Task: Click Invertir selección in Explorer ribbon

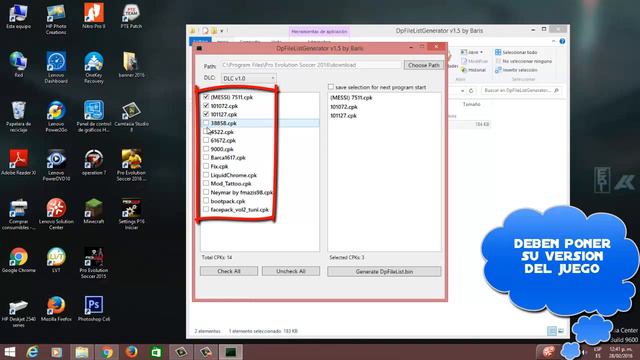Action: point(516,70)
